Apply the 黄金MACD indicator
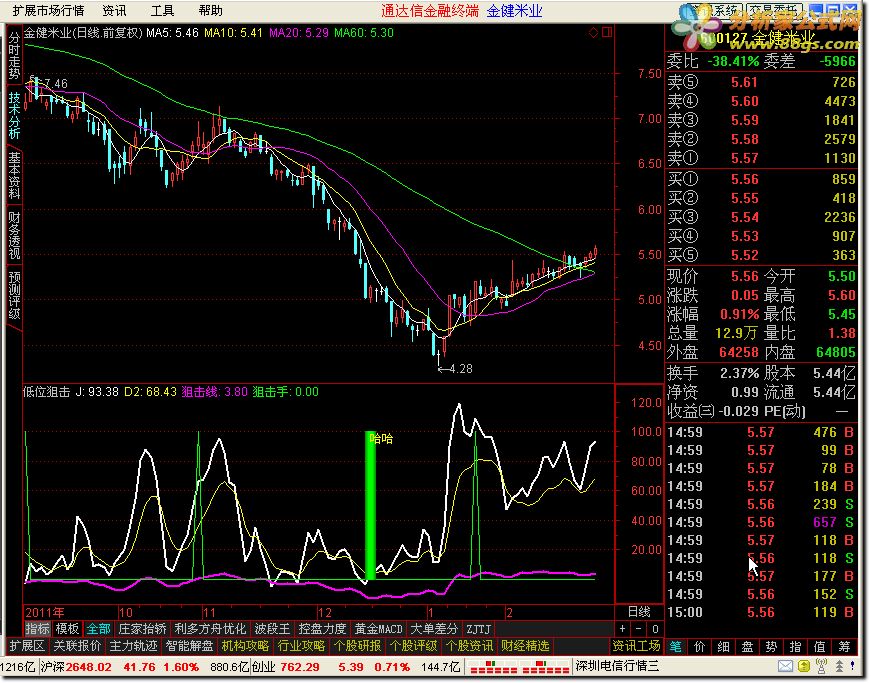This screenshot has height=683, width=871. (378, 629)
